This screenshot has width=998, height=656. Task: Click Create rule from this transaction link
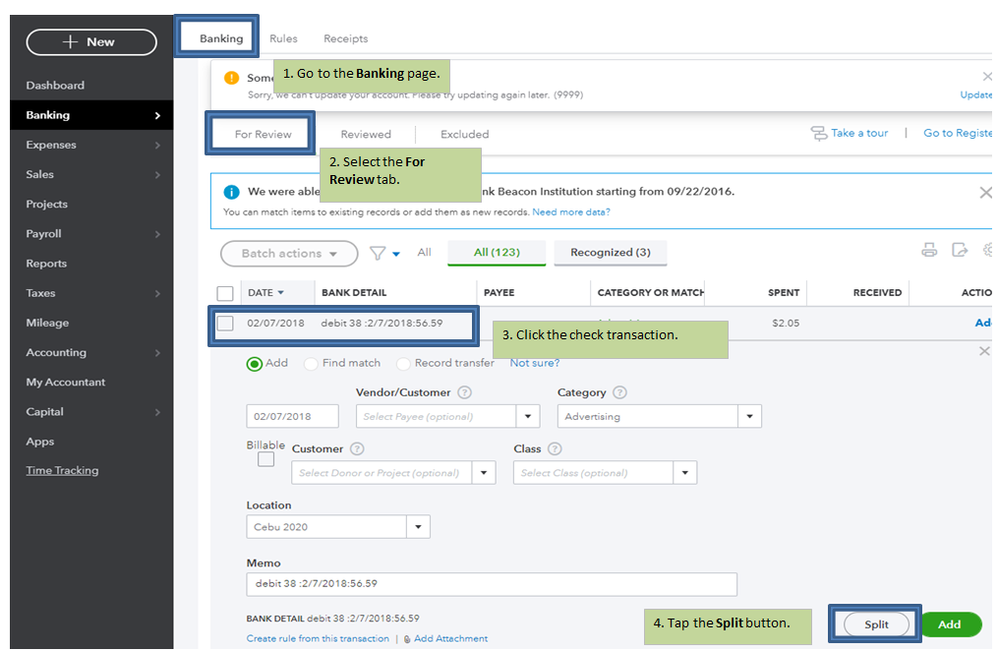tap(317, 638)
